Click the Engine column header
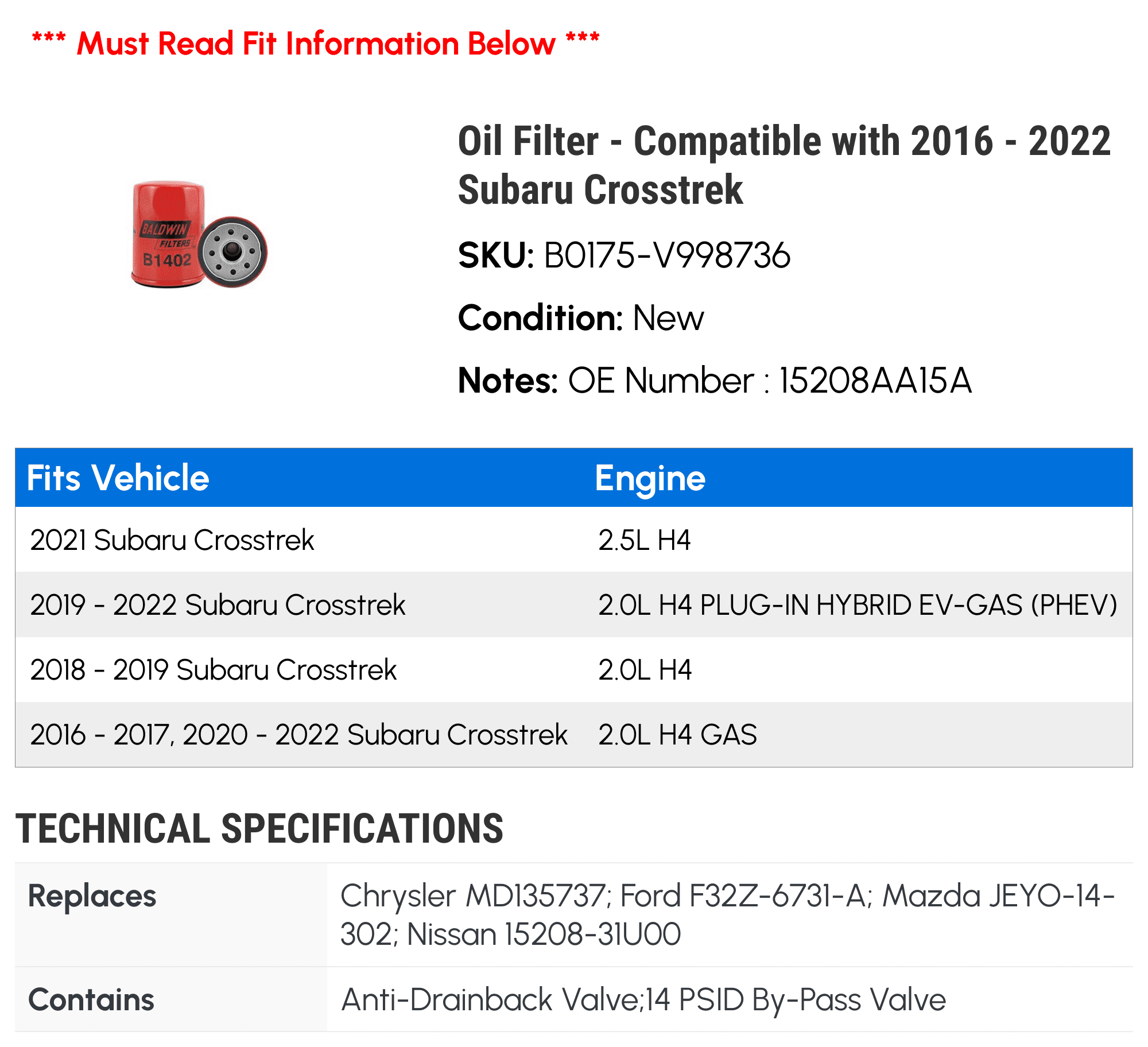1148x1047 pixels. 650,479
